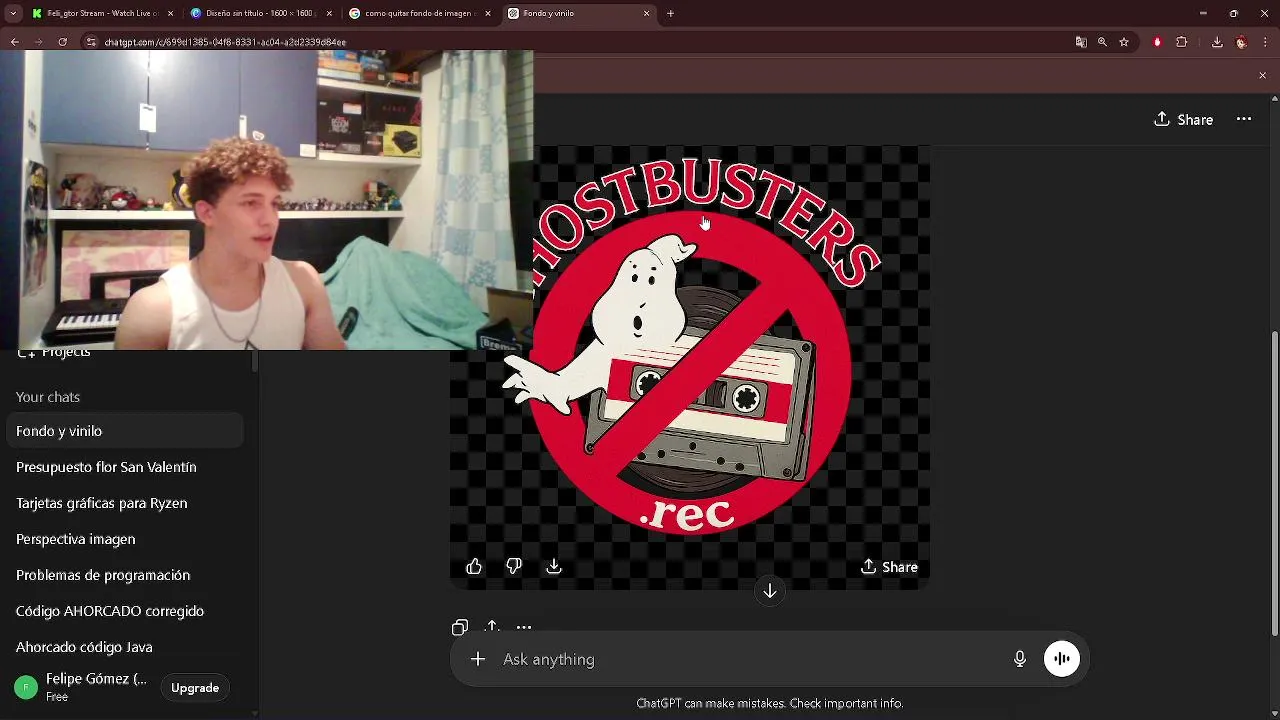Dismiss the banner with the X icon

click(x=1262, y=76)
